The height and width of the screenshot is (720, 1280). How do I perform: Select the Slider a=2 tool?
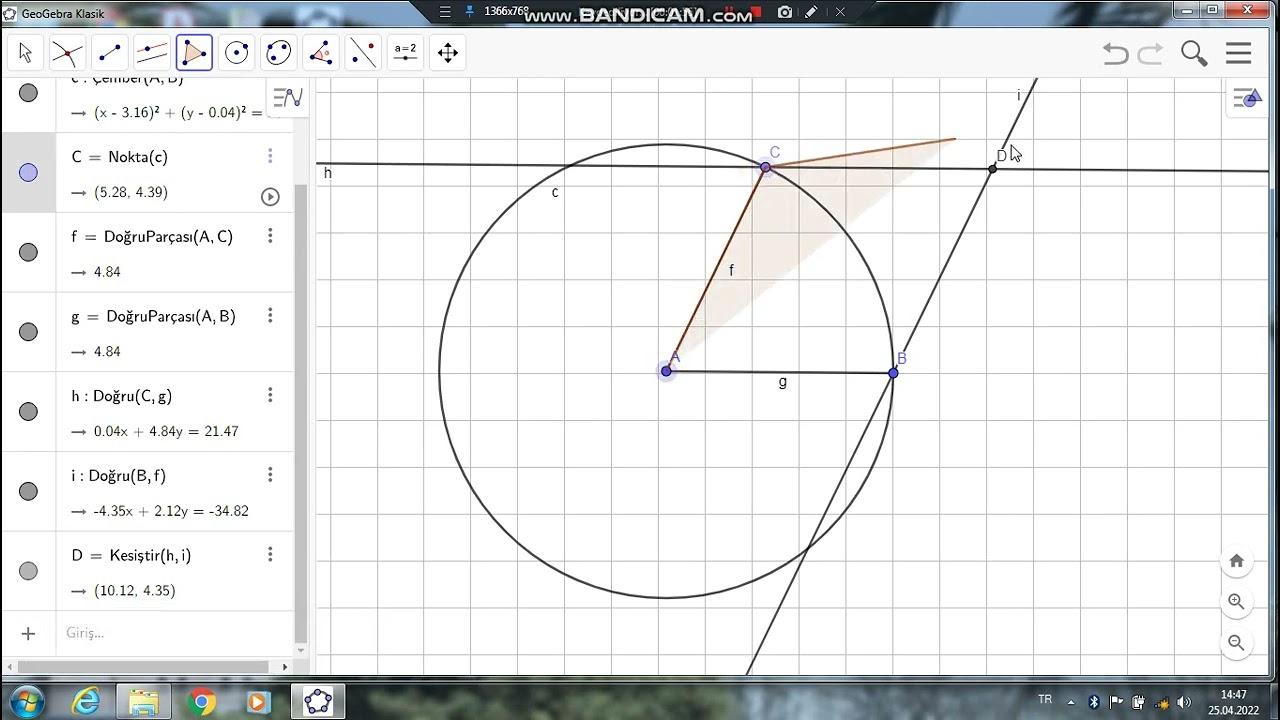point(405,53)
